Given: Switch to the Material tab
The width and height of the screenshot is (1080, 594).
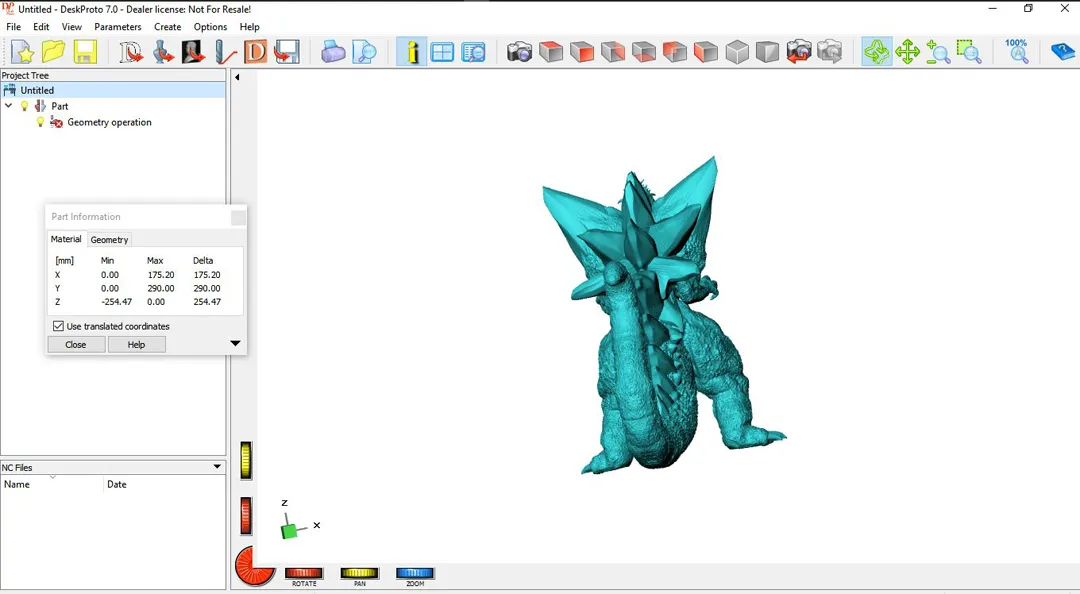Looking at the screenshot, I should (66, 239).
